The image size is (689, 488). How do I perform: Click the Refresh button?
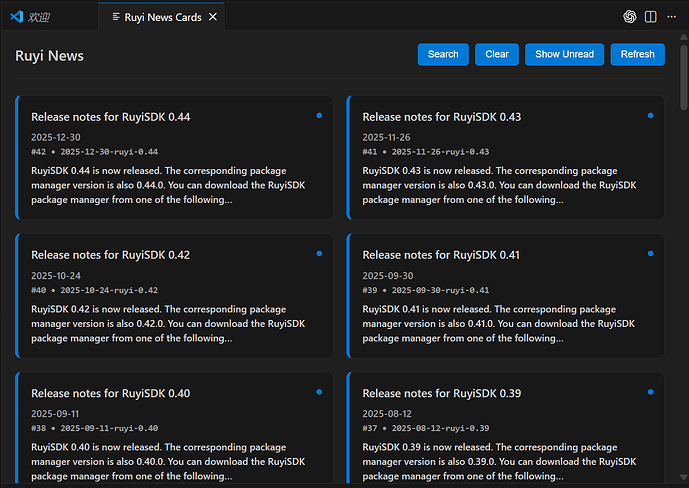pyautogui.click(x=637, y=55)
